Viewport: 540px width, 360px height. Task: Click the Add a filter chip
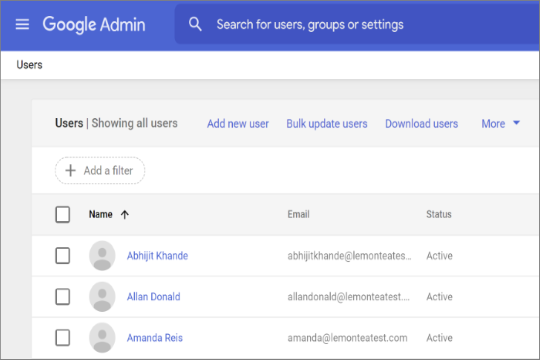coord(100,171)
